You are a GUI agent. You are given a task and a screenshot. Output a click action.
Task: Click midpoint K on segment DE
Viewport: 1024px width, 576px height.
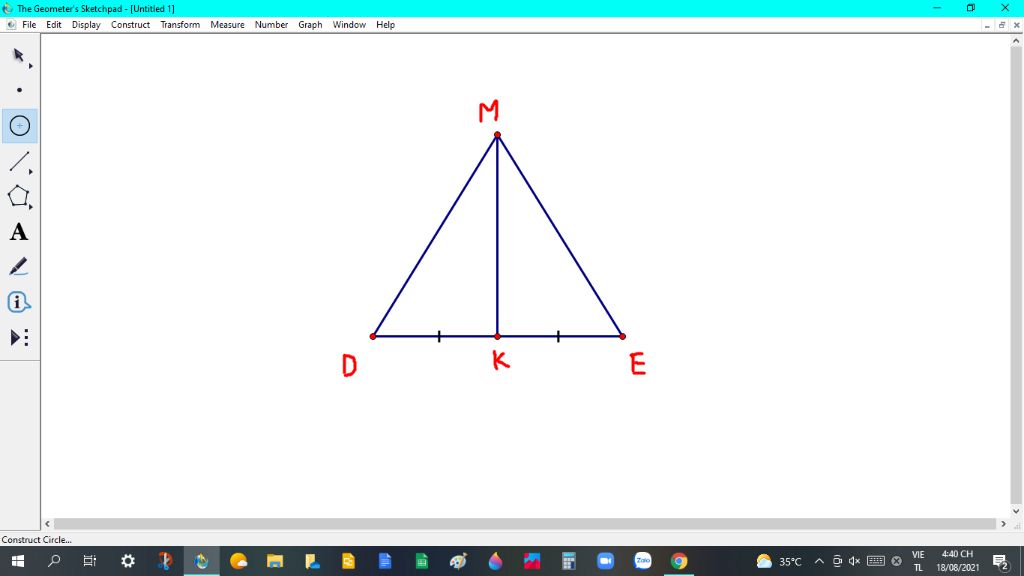[x=498, y=336]
